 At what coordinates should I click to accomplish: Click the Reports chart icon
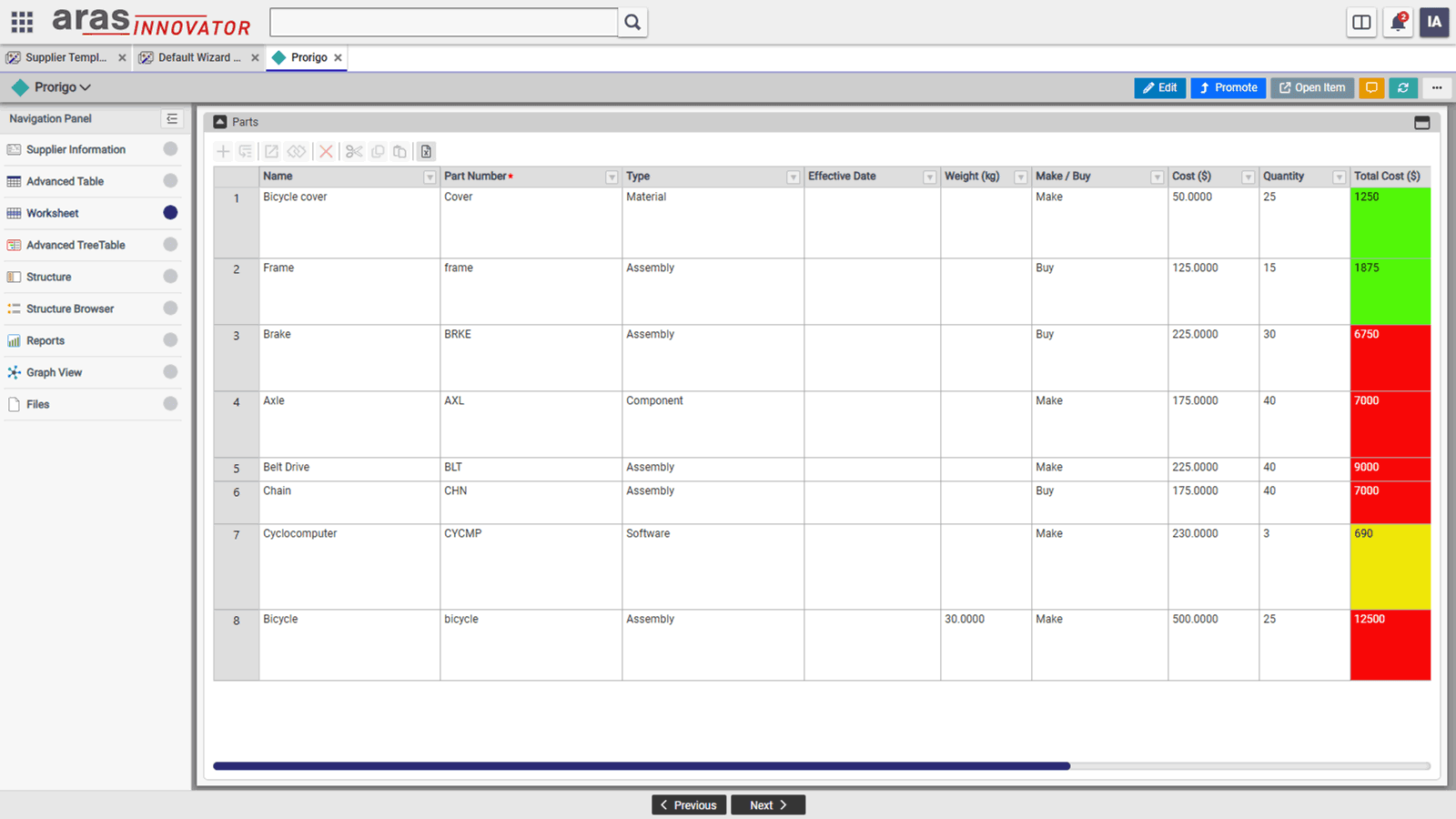pyautogui.click(x=14, y=340)
